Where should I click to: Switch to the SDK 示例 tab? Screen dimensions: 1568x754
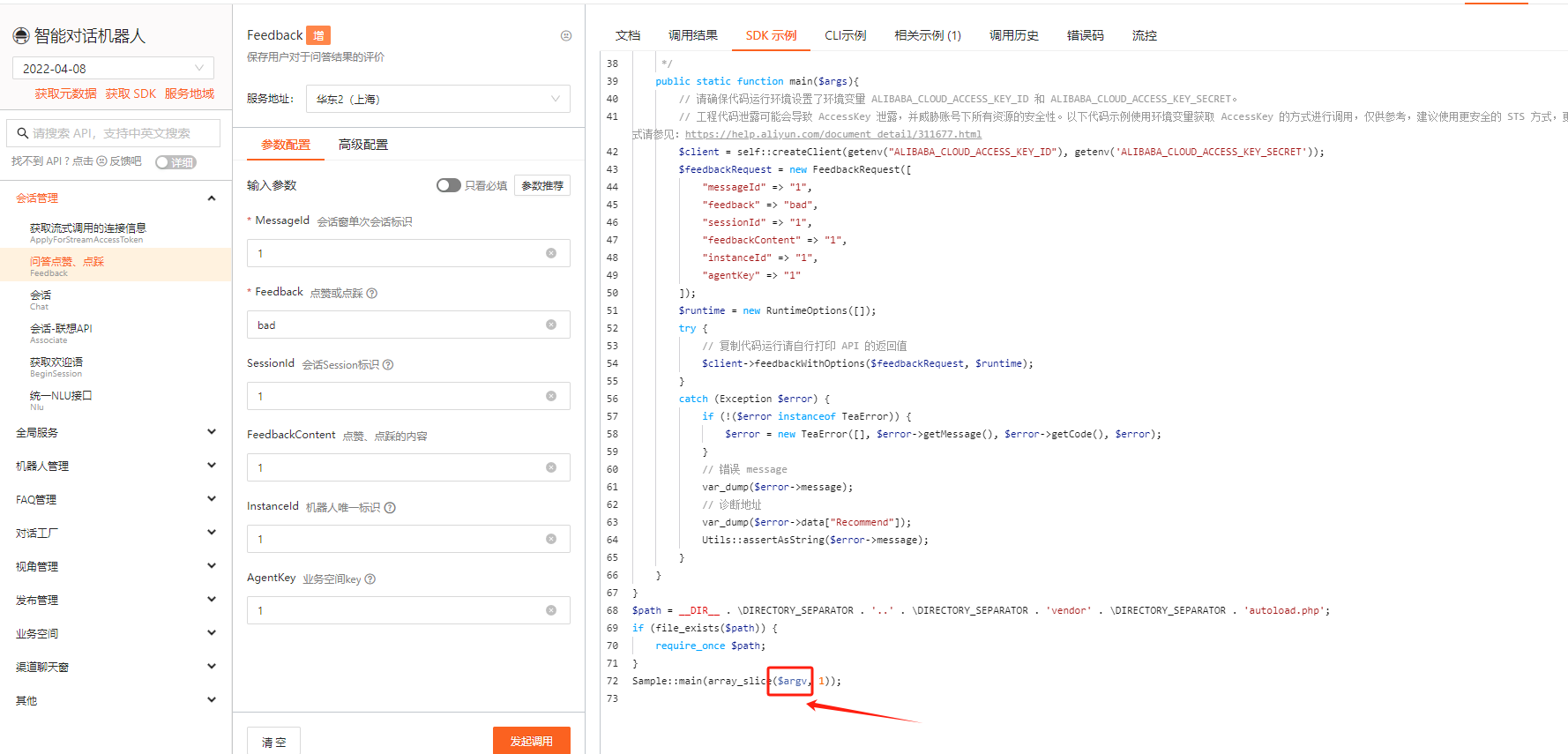pos(771,35)
